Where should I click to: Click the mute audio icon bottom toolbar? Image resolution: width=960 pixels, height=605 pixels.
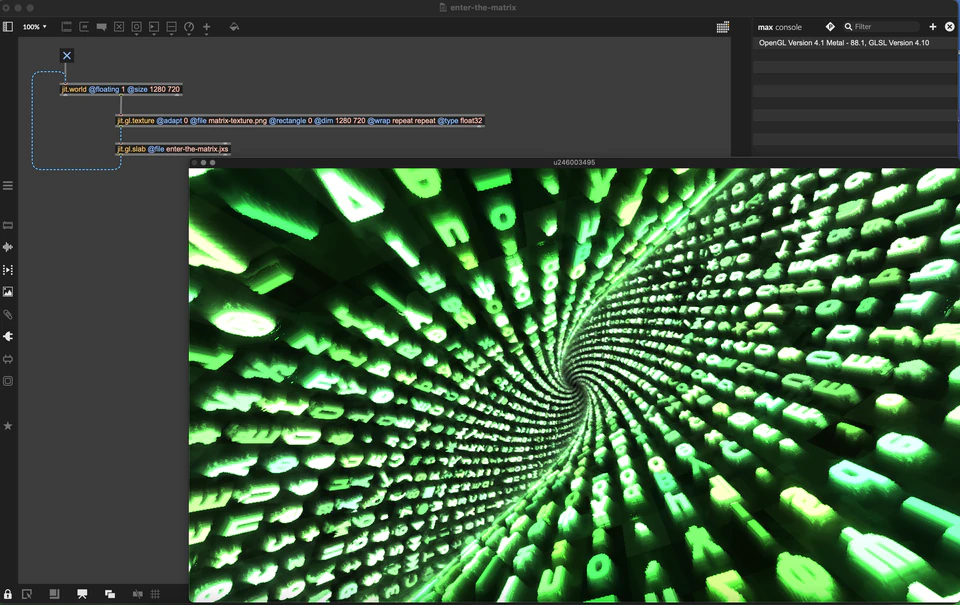pos(138,594)
